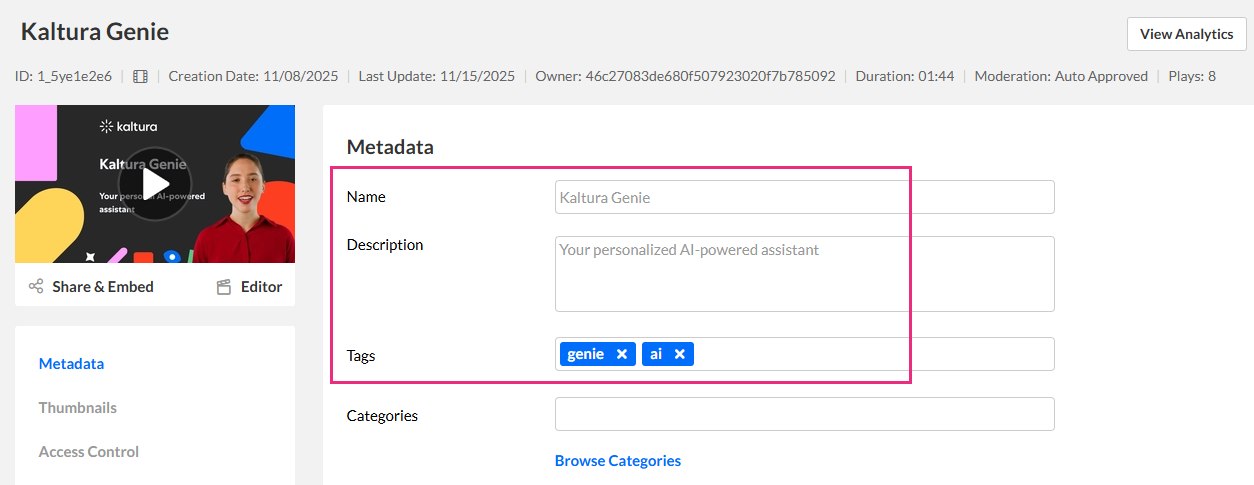Focus the Categories input box
Screen dimensions: 1254x485
(x=804, y=414)
